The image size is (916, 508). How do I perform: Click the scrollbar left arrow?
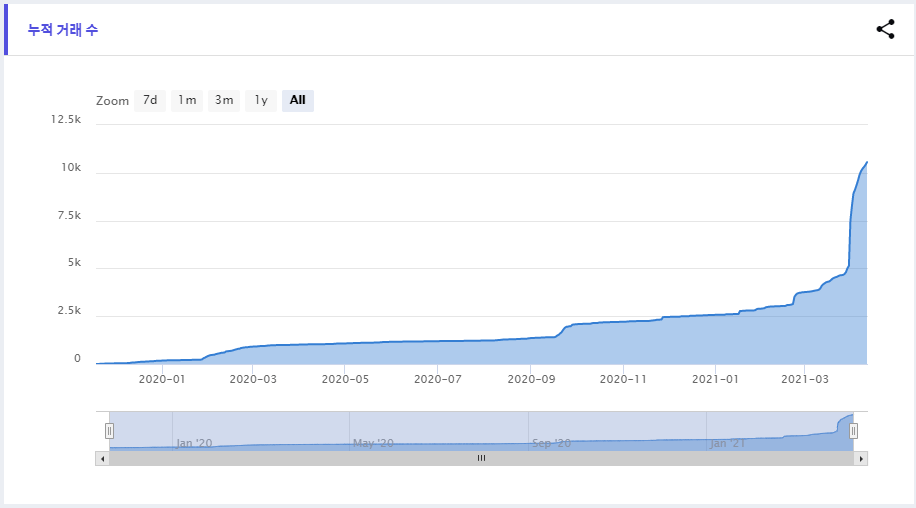point(102,458)
